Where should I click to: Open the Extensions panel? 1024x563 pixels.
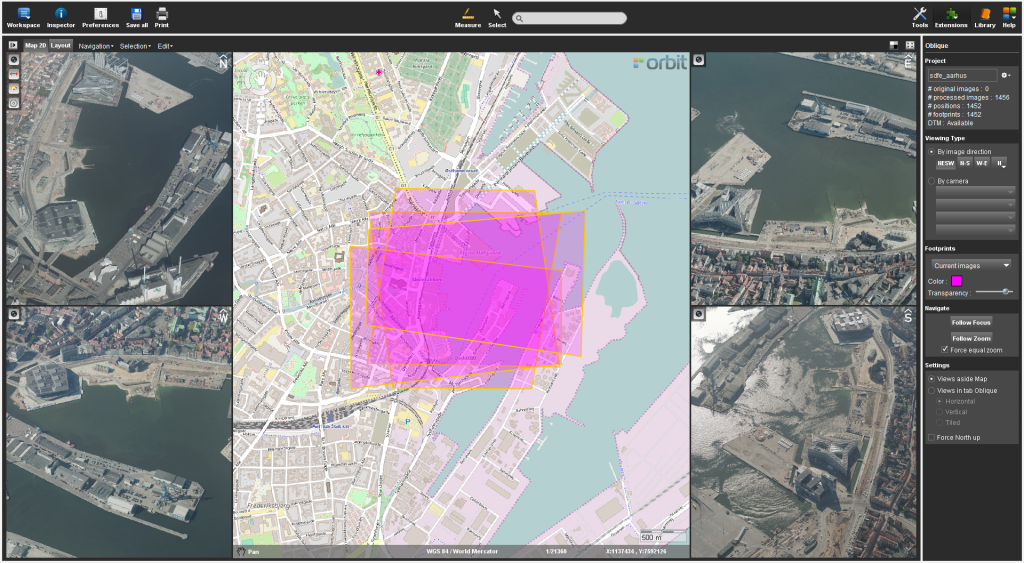[x=950, y=16]
